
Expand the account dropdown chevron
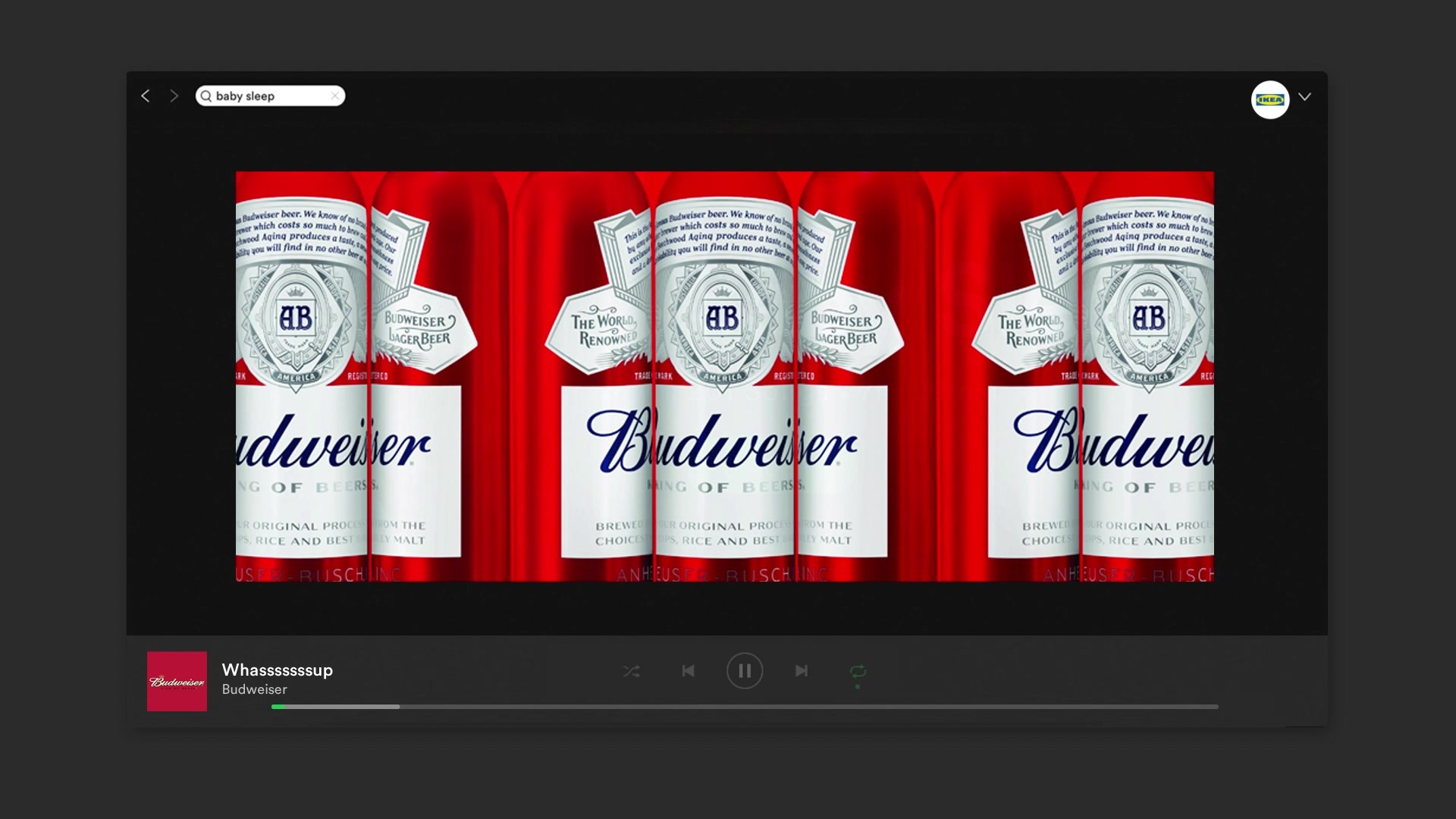(1304, 97)
